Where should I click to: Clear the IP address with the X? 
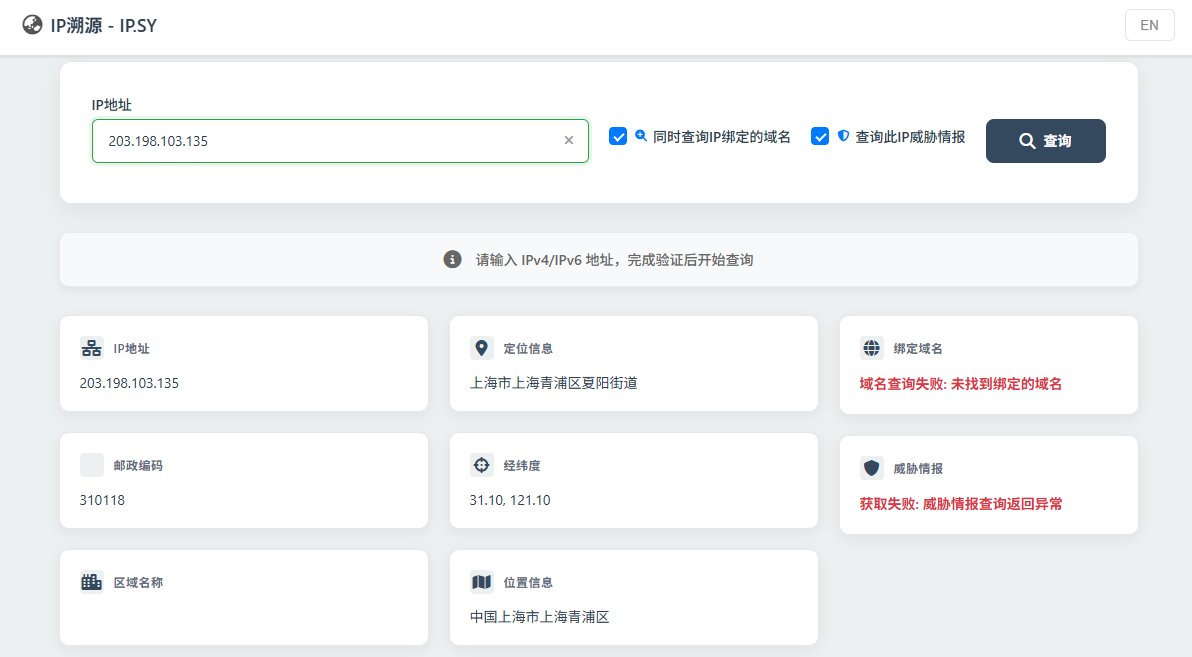point(569,141)
